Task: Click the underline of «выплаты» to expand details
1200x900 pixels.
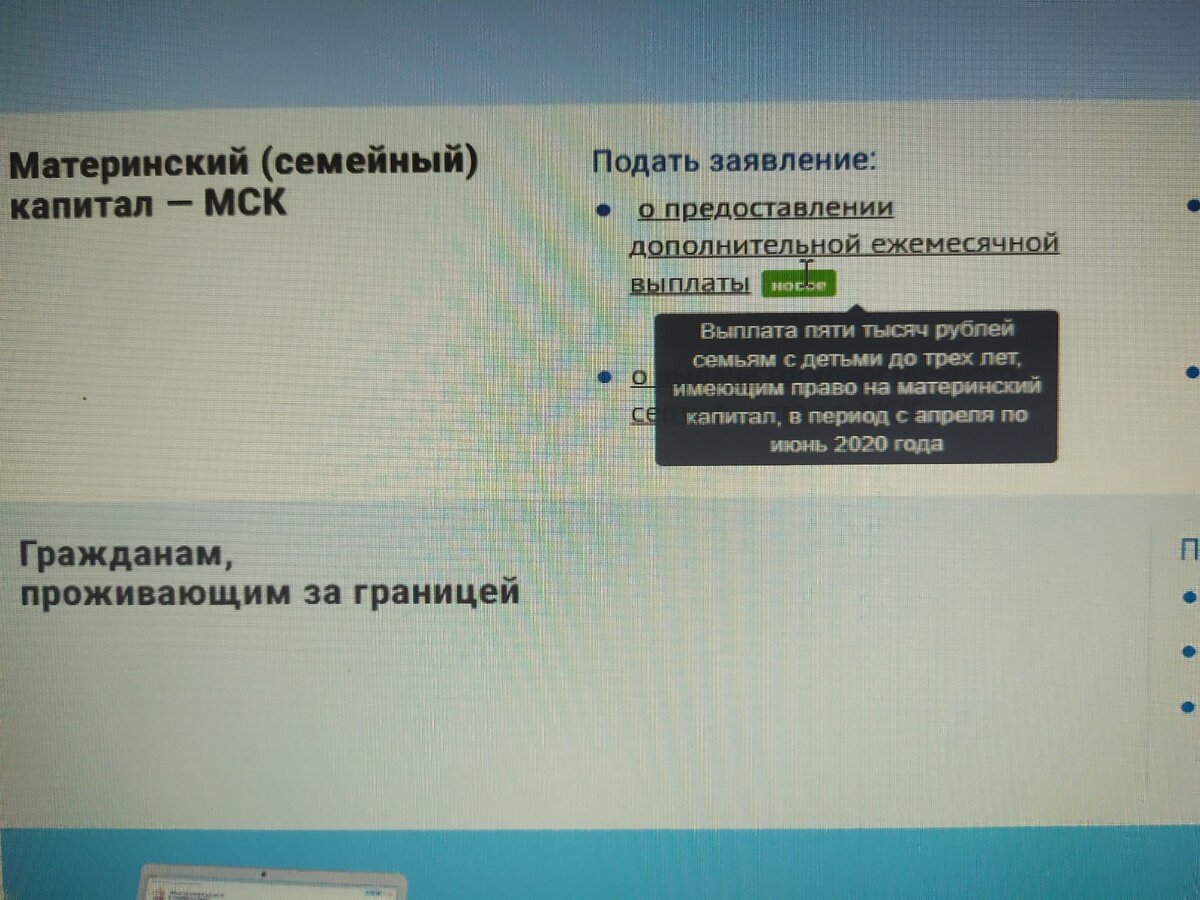Action: pyautogui.click(x=688, y=295)
